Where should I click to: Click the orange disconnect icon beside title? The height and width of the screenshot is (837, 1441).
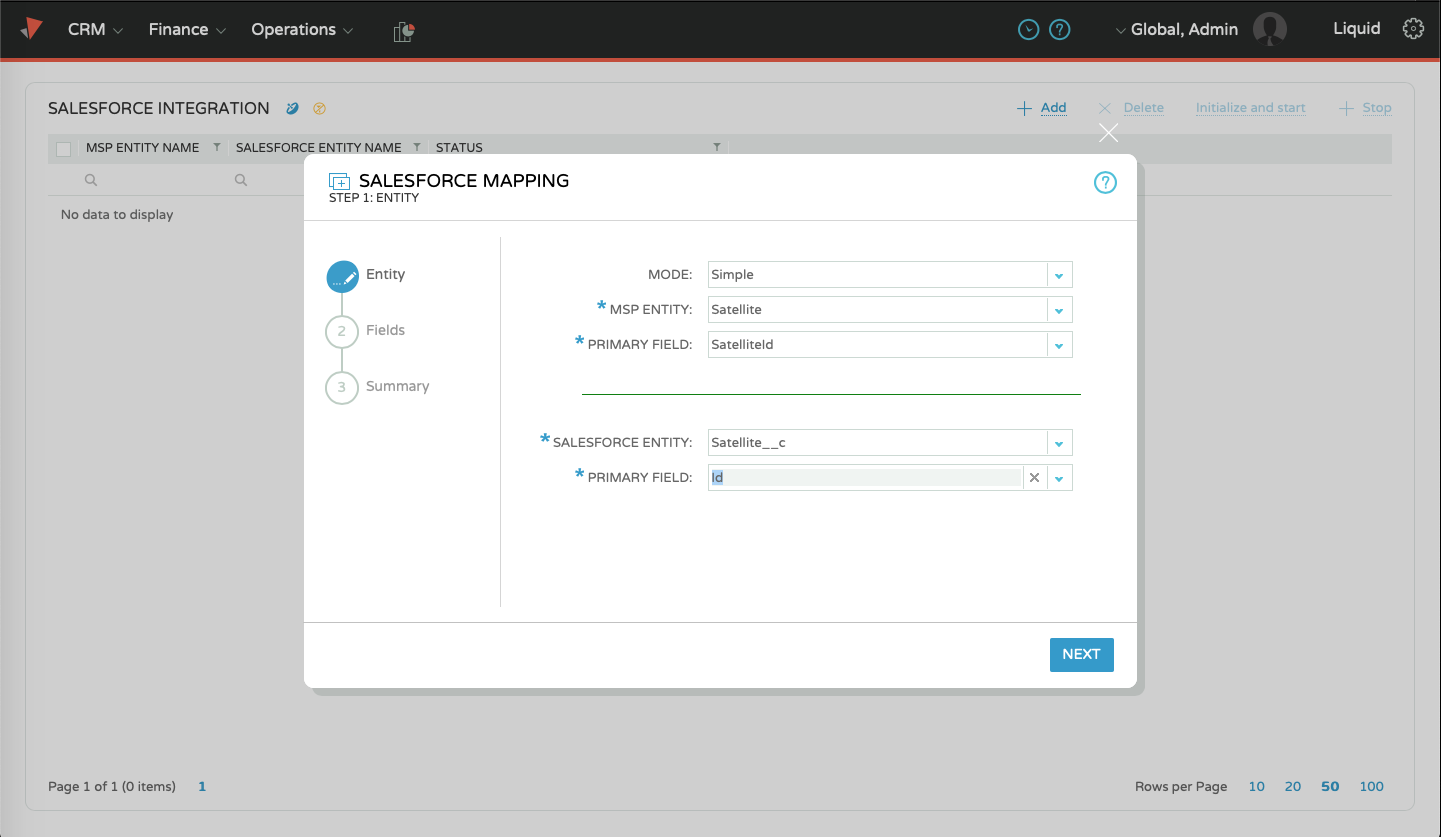click(x=320, y=108)
